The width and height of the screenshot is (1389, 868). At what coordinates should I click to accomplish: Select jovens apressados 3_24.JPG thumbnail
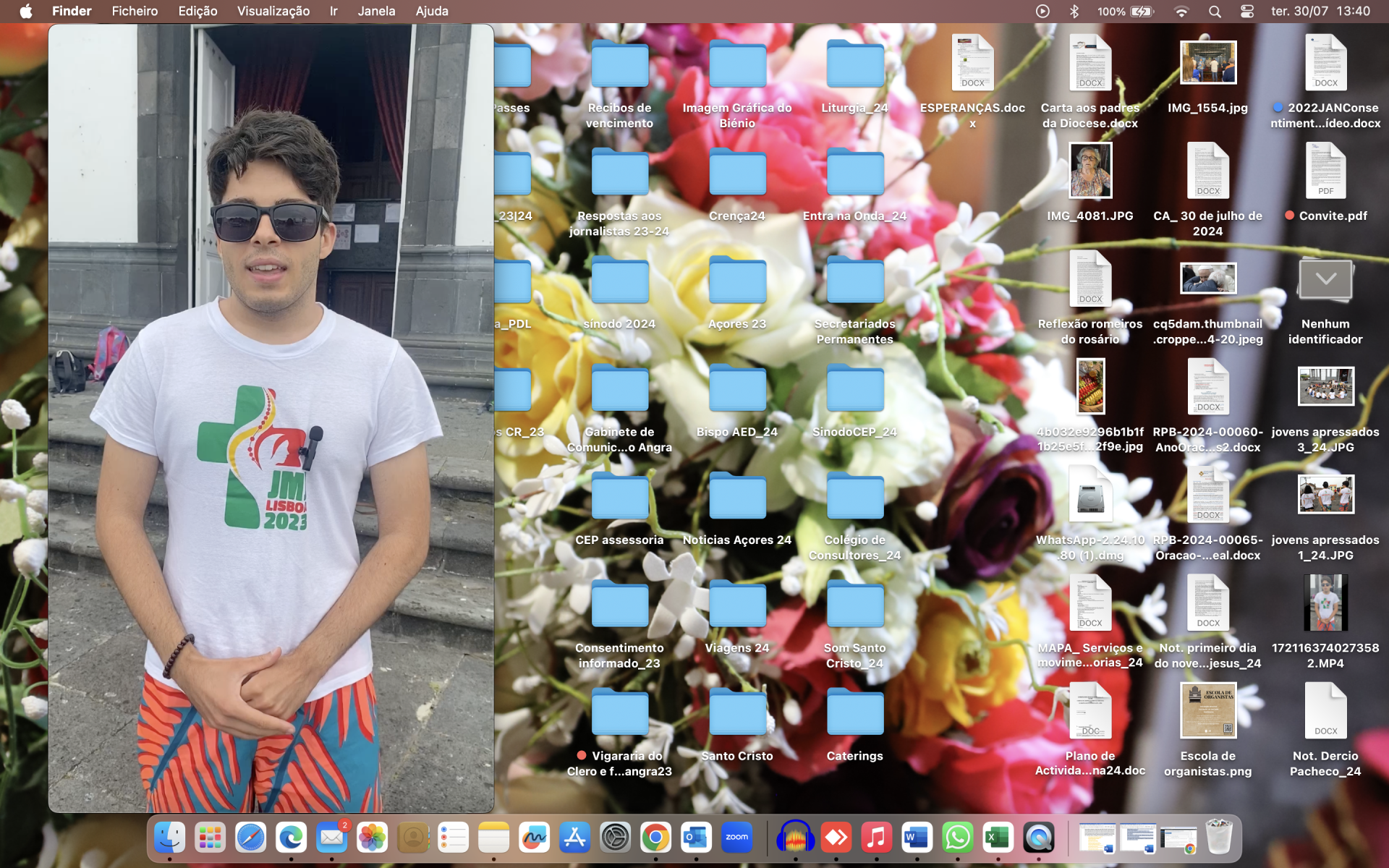click(x=1325, y=386)
